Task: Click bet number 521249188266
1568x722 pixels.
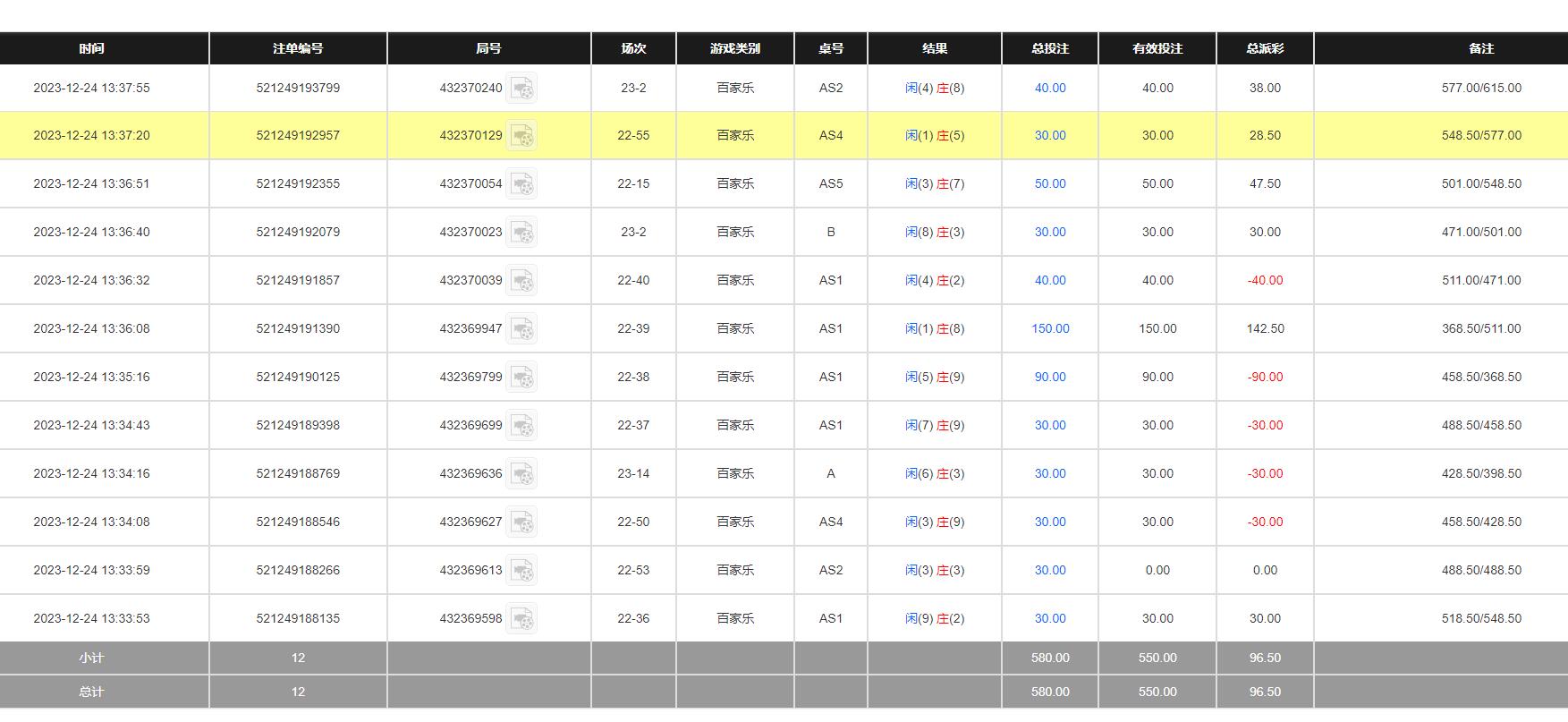Action: coord(298,570)
